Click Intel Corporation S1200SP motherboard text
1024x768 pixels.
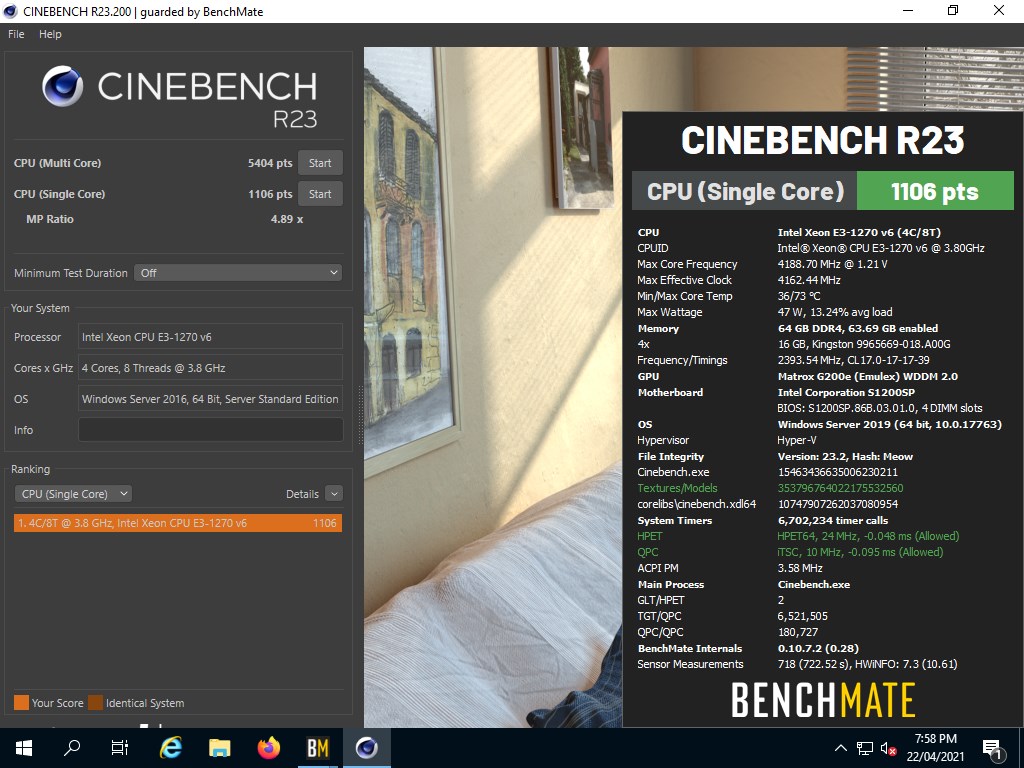[846, 392]
